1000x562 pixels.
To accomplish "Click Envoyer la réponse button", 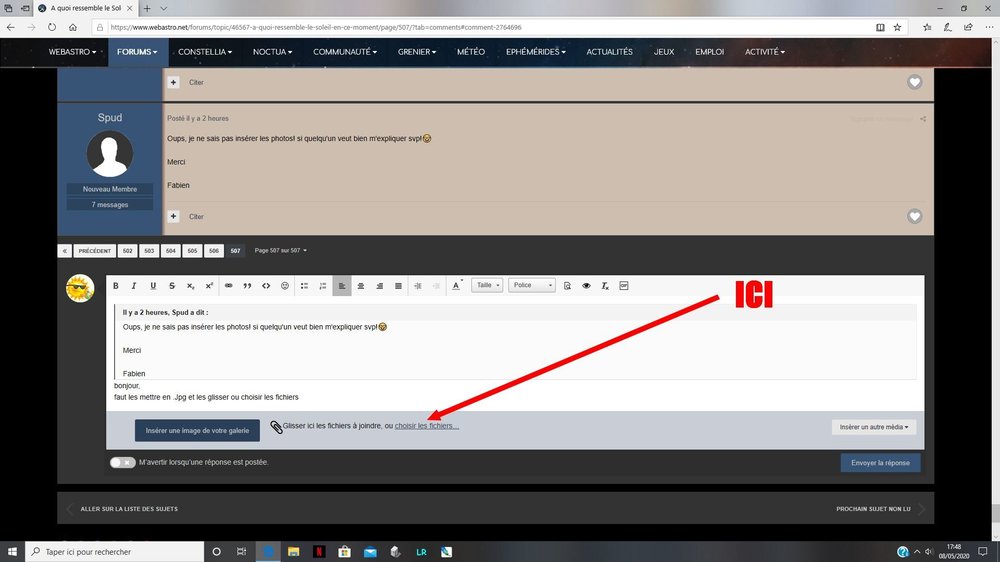I will click(x=880, y=462).
